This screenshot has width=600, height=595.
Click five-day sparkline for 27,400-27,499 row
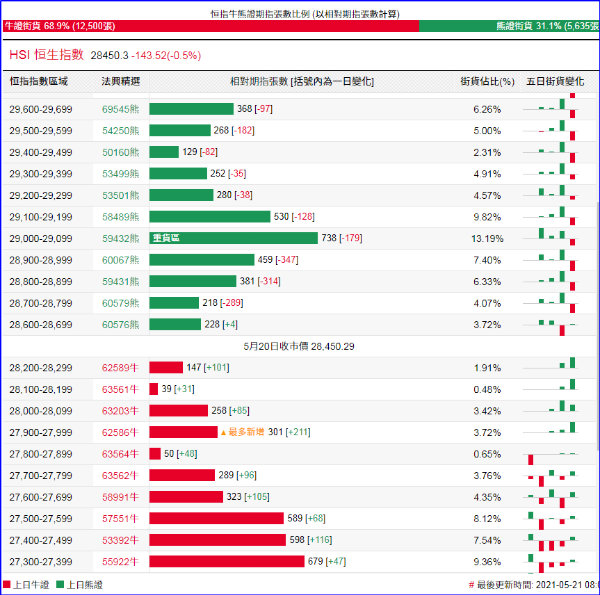(551, 541)
